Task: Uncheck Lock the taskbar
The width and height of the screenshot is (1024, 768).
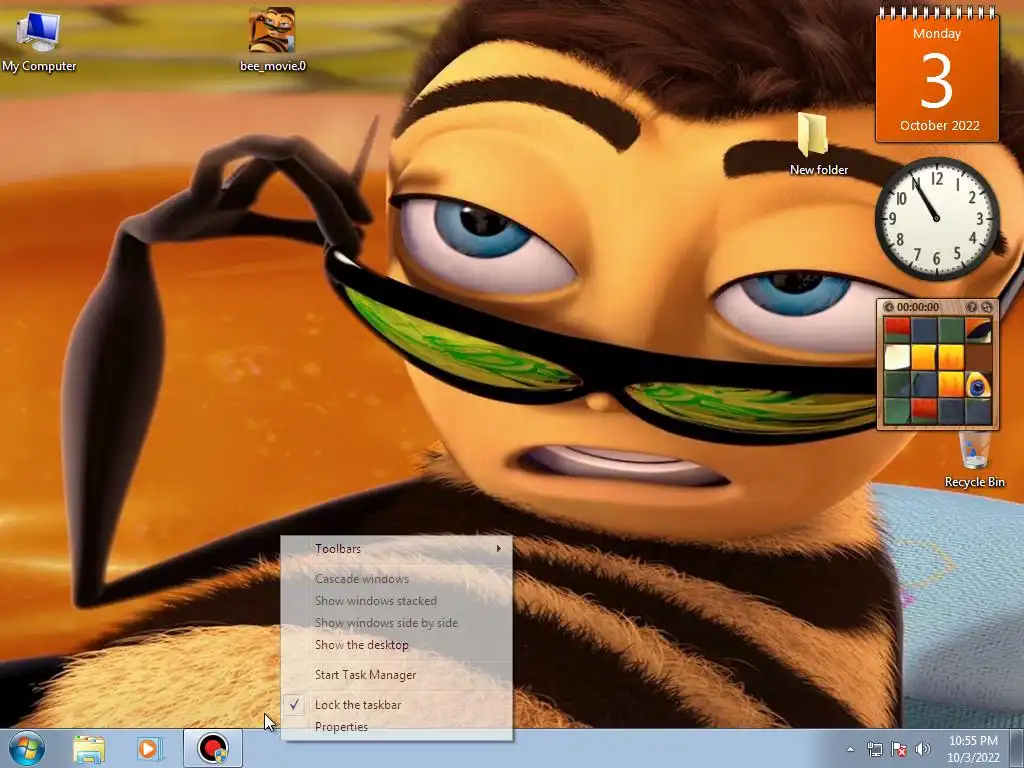Action: (x=396, y=705)
